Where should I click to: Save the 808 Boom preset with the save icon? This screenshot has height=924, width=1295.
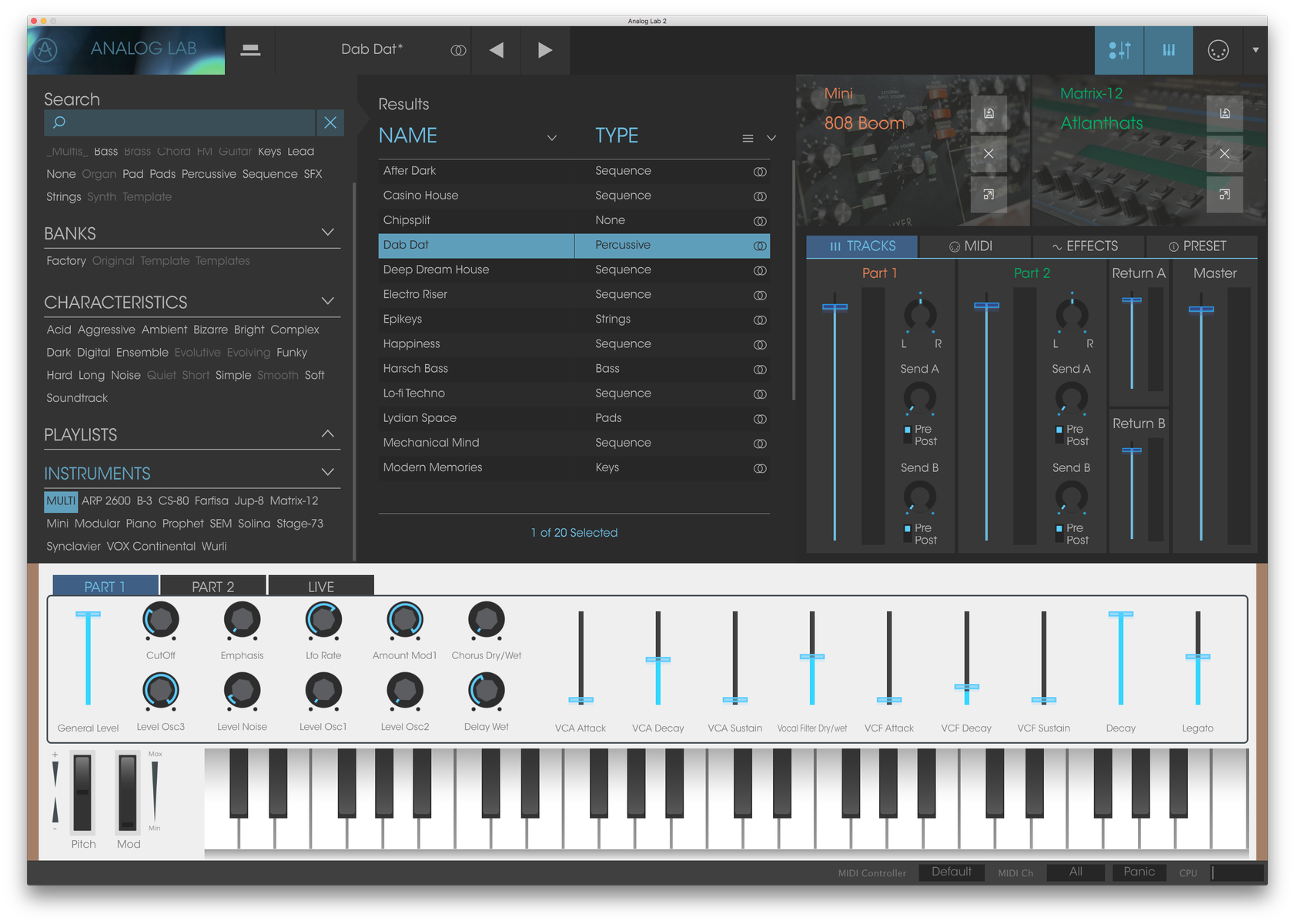(989, 113)
